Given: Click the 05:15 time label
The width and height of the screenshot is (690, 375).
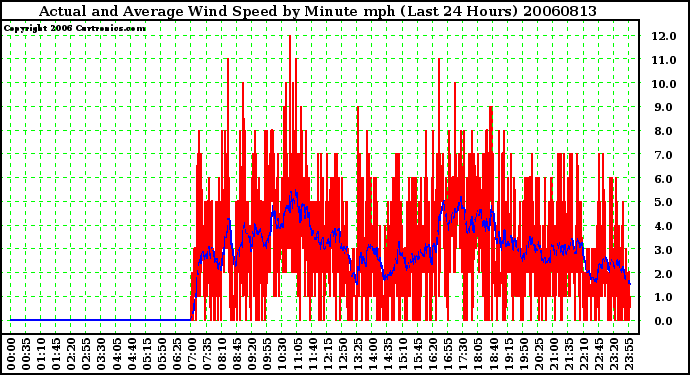Looking at the screenshot, I should point(146,354).
